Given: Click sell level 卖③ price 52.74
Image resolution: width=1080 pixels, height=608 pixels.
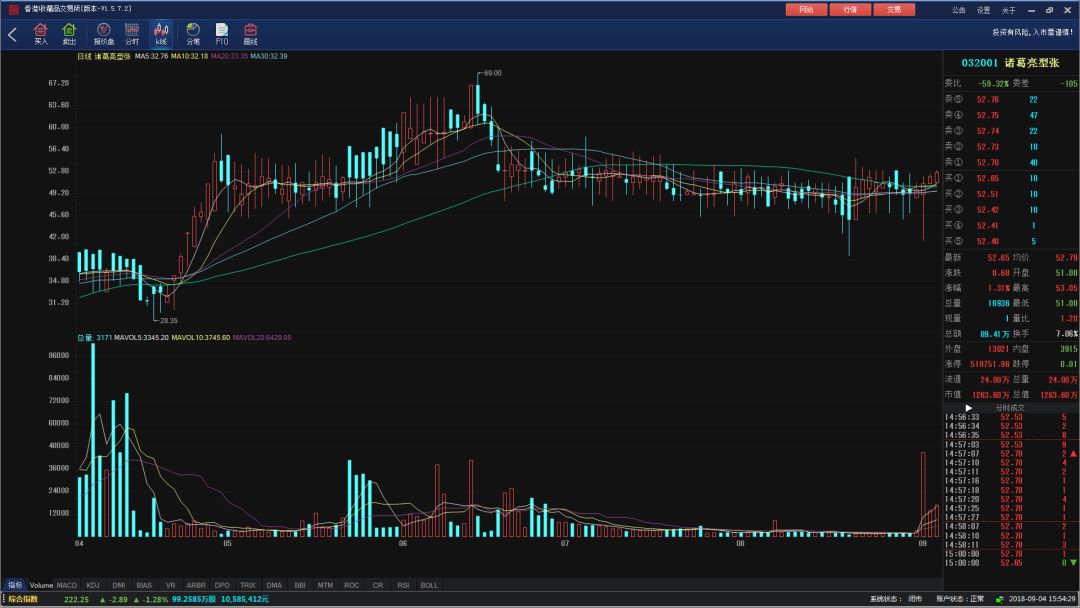Looking at the screenshot, I should click(988, 131).
